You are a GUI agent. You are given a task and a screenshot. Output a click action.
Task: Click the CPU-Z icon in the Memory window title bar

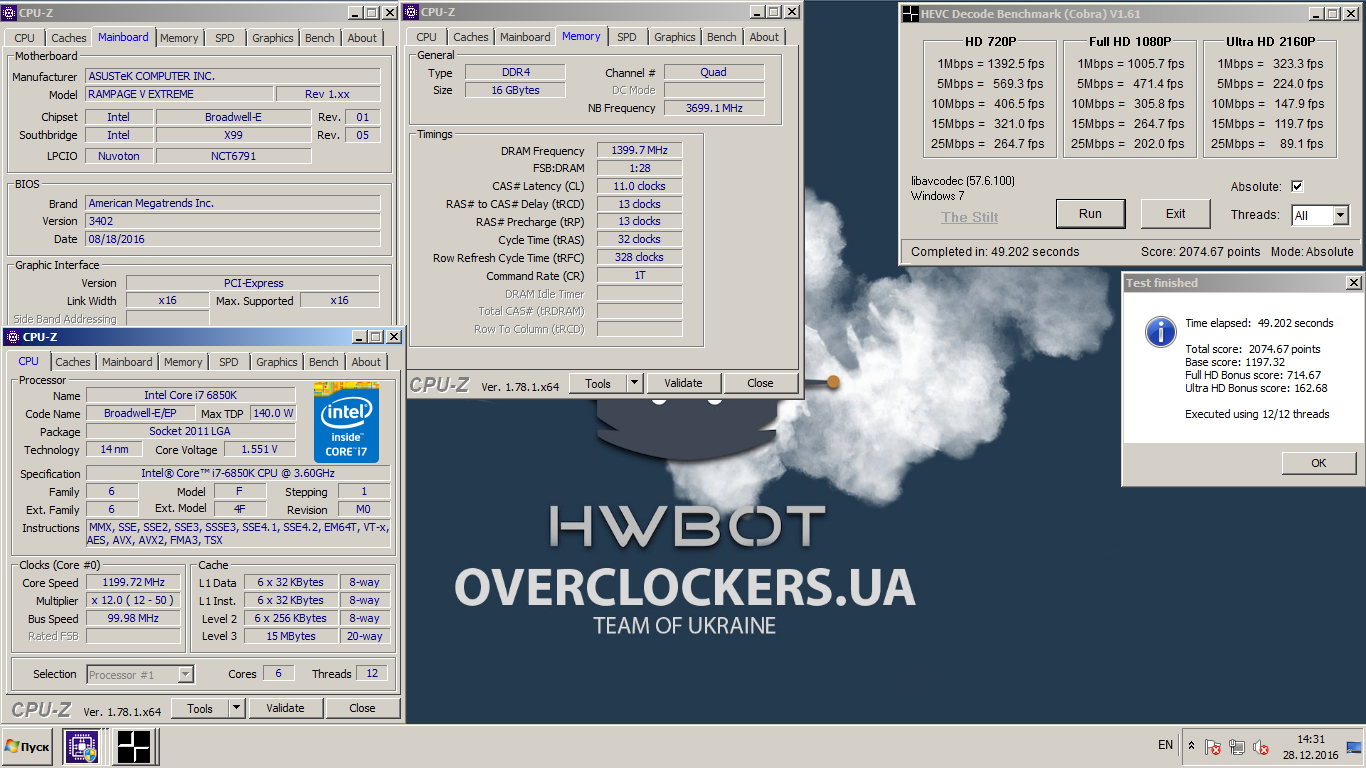click(411, 12)
